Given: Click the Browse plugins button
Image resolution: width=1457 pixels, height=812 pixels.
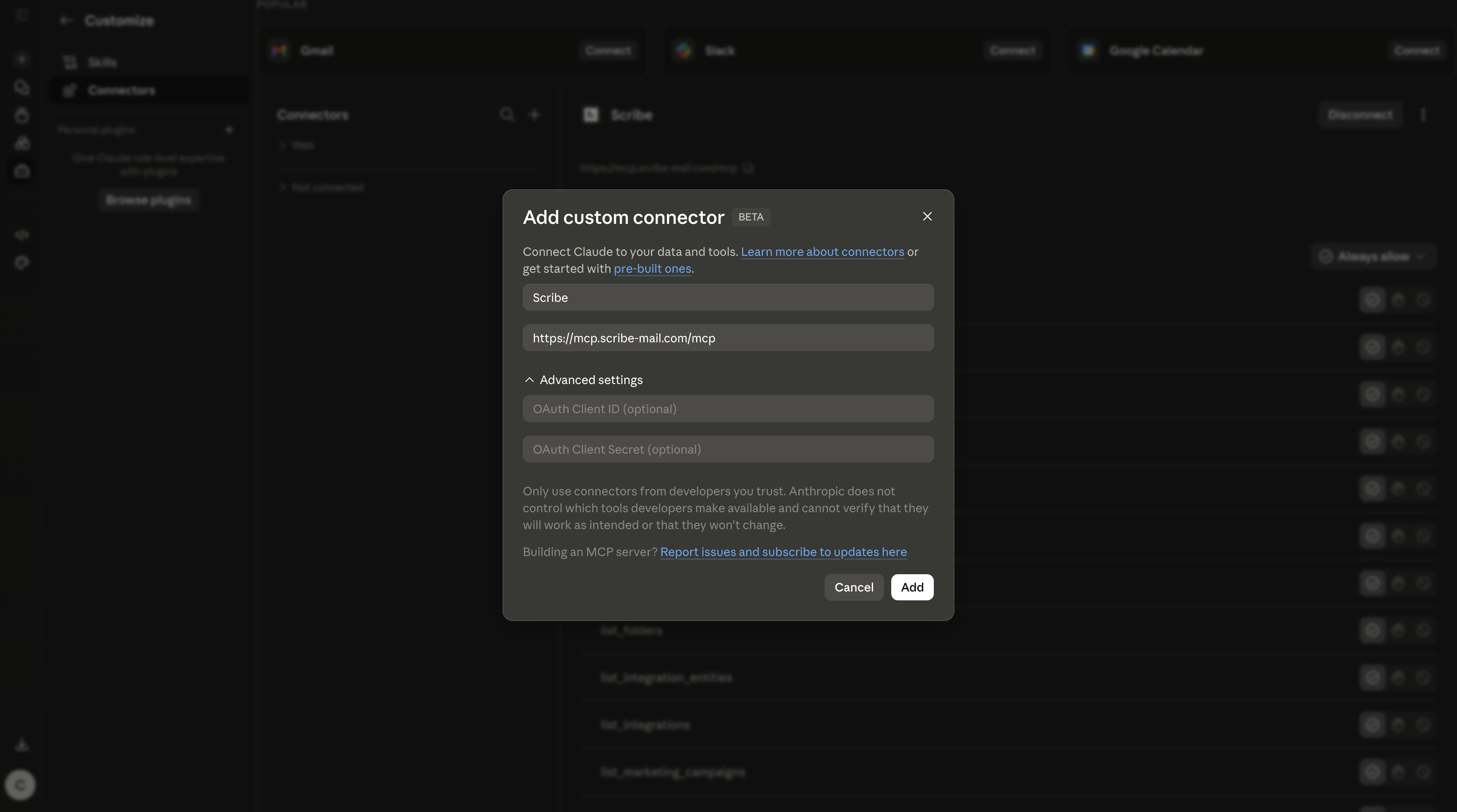Looking at the screenshot, I should click(148, 200).
